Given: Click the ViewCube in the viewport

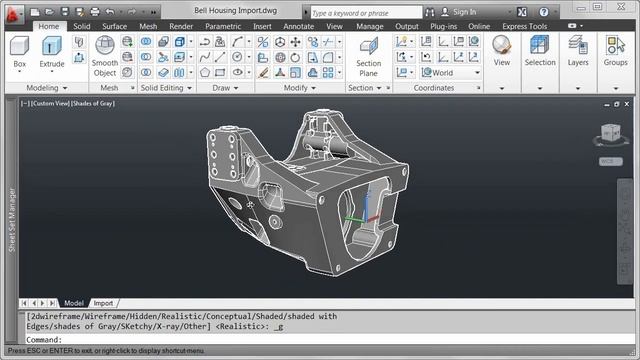Looking at the screenshot, I should pos(611,133).
